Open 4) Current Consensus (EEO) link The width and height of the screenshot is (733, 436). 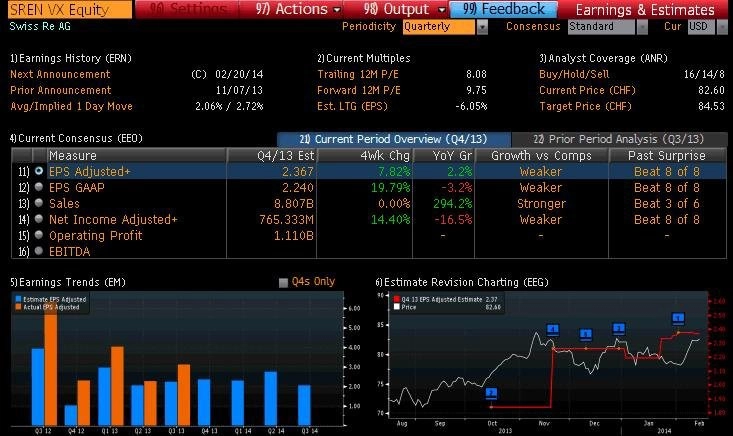point(76,138)
